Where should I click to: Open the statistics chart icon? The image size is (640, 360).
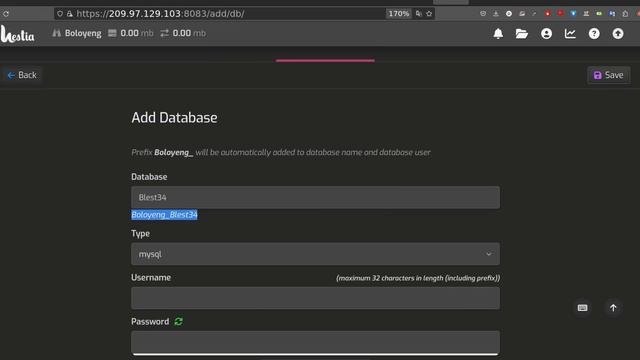coord(570,33)
